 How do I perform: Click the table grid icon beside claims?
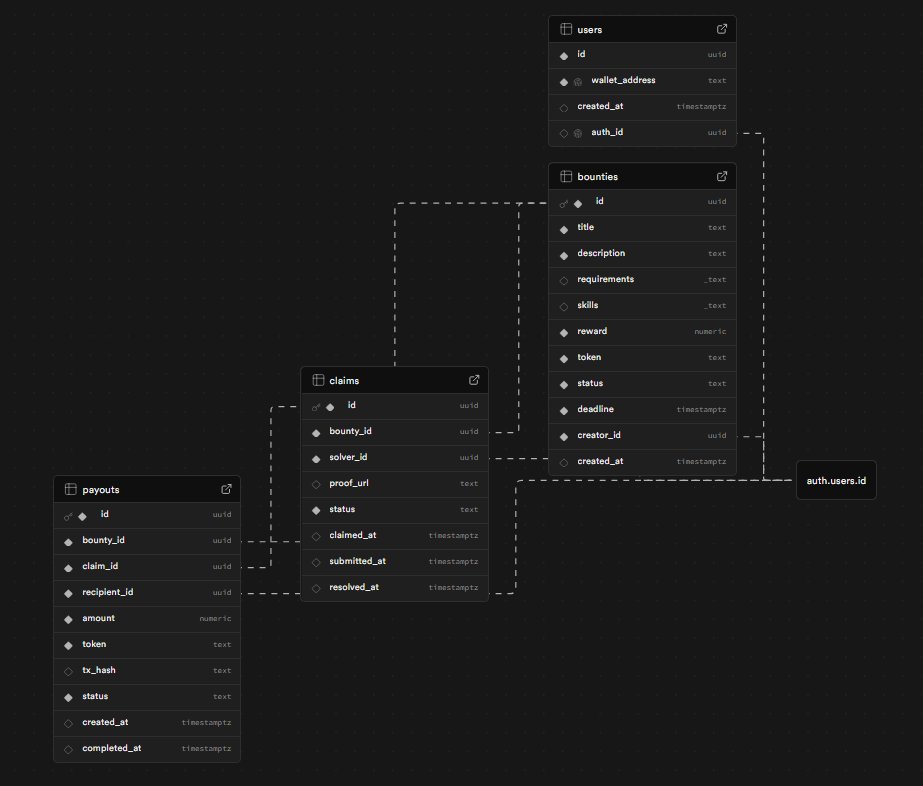318,380
